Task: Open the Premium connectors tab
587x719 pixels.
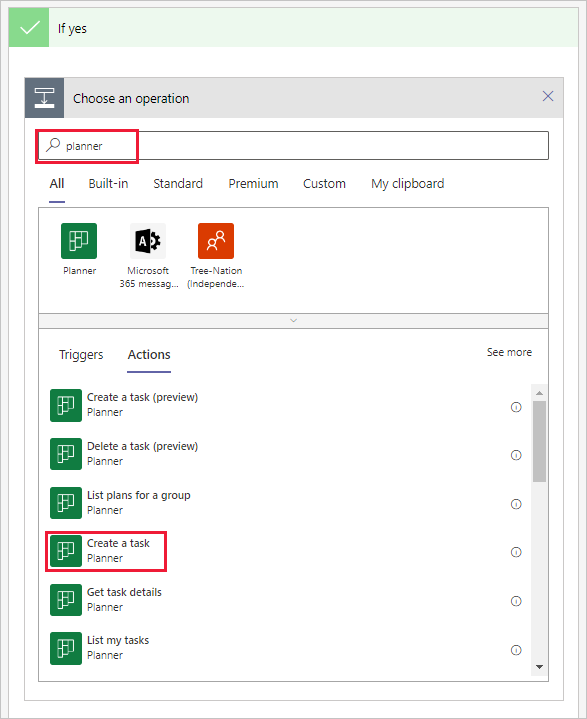Action: click(x=253, y=183)
